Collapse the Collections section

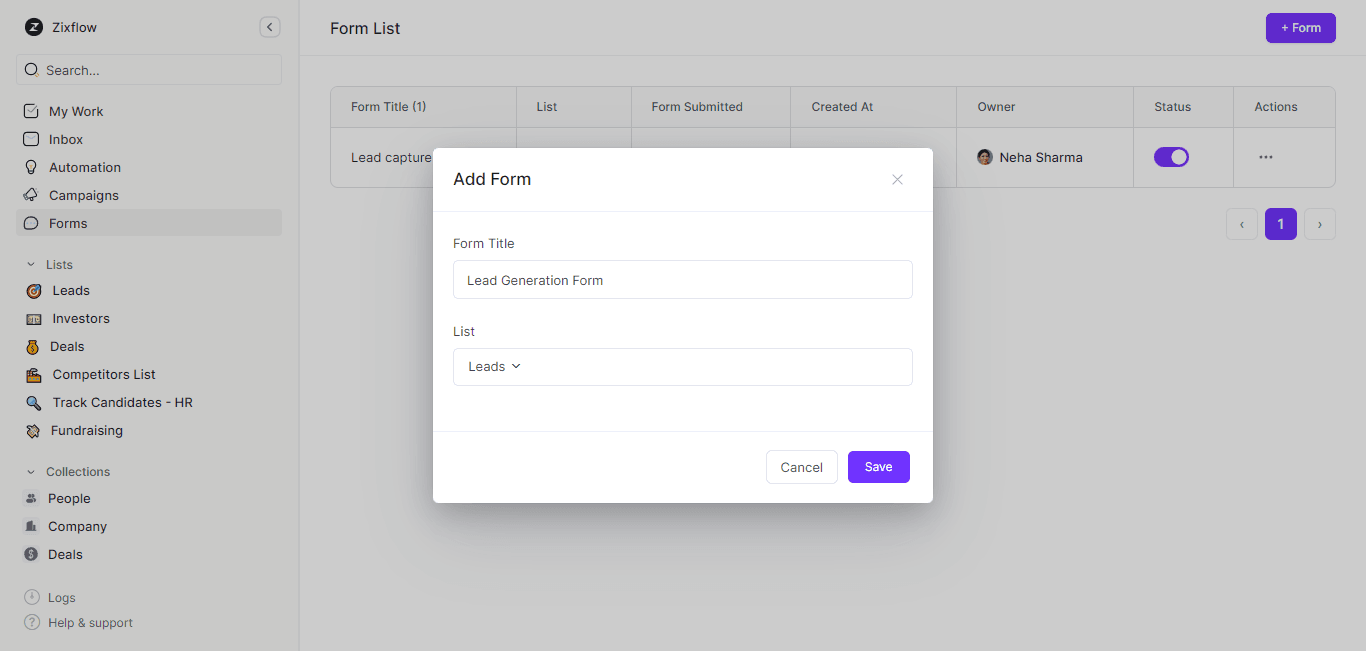click(29, 471)
